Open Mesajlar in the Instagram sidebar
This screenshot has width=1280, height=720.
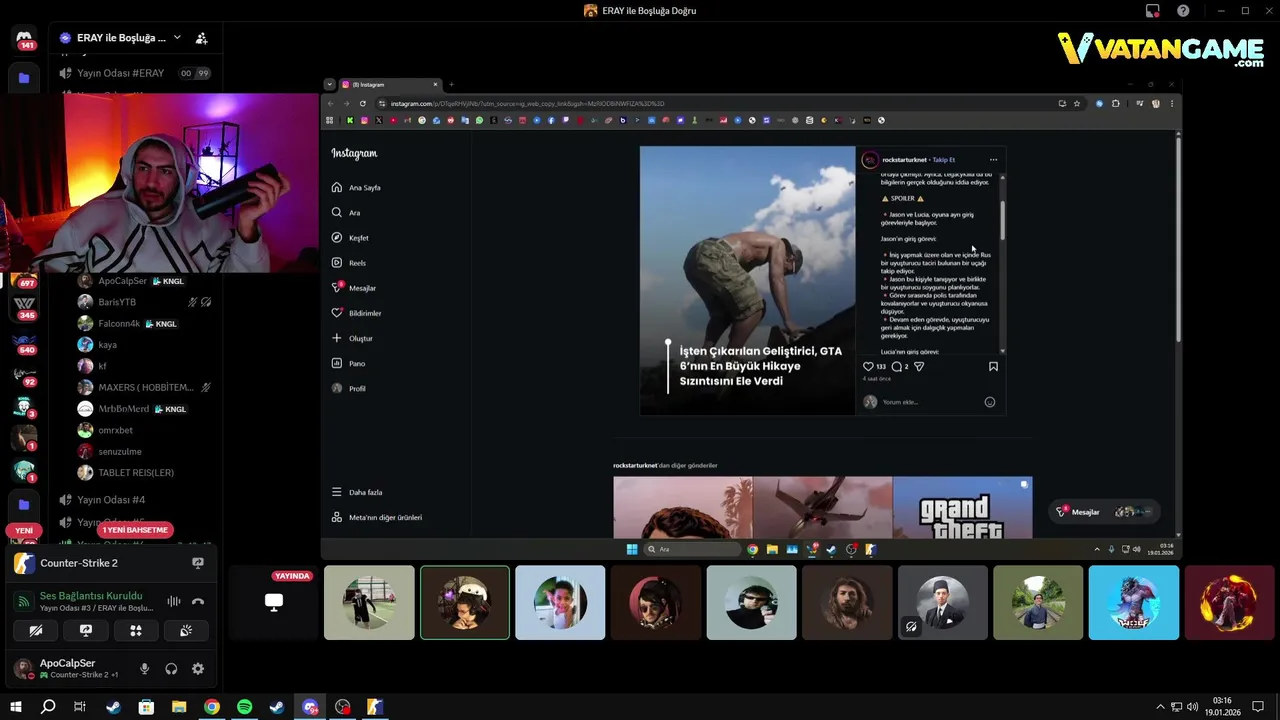pos(354,288)
